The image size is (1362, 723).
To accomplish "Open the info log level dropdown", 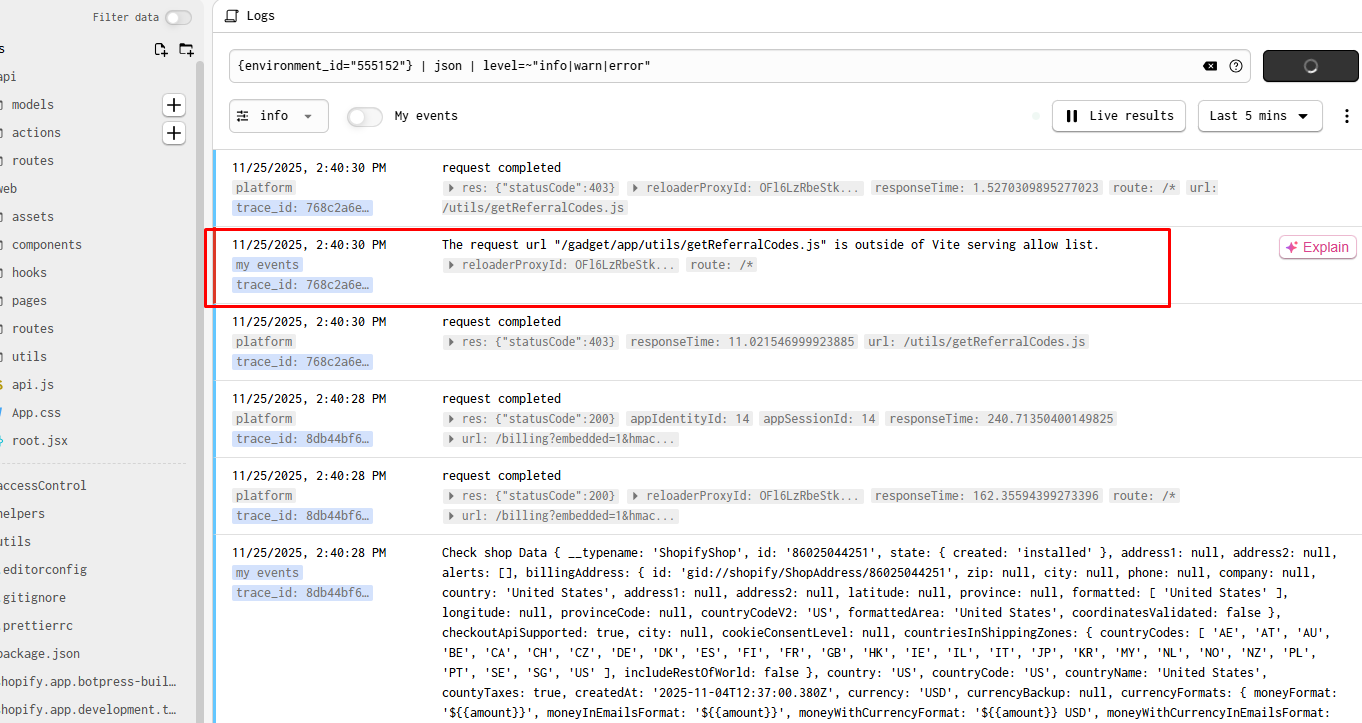I will pyautogui.click(x=278, y=116).
